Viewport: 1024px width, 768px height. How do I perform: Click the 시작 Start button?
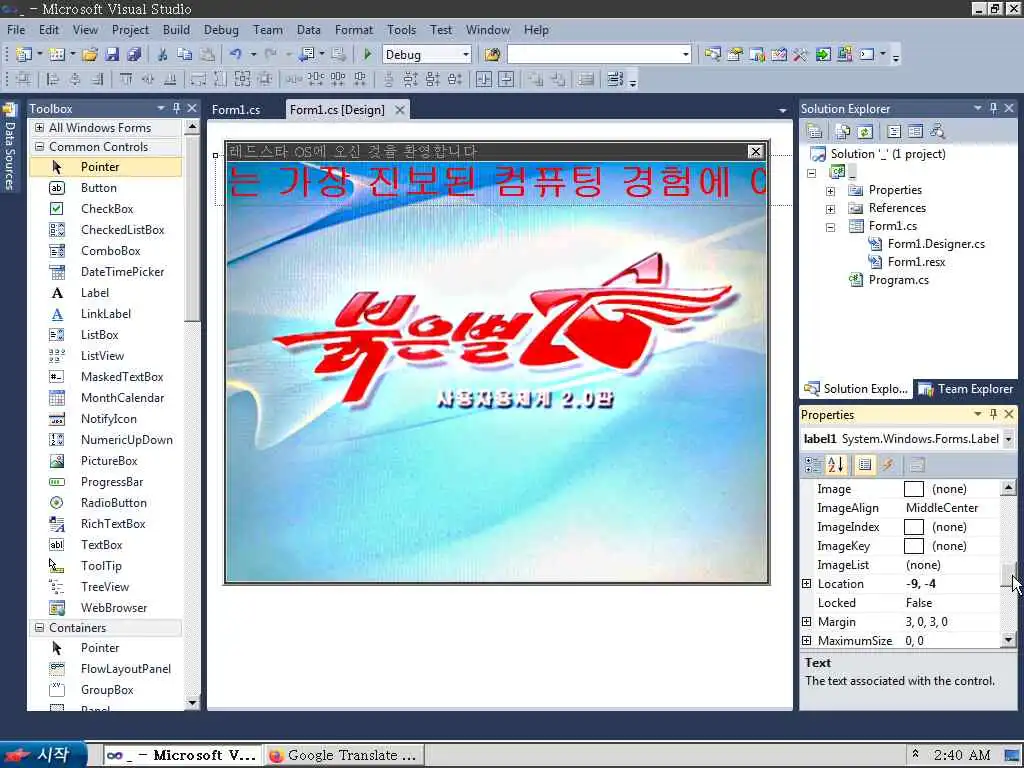tap(43, 755)
